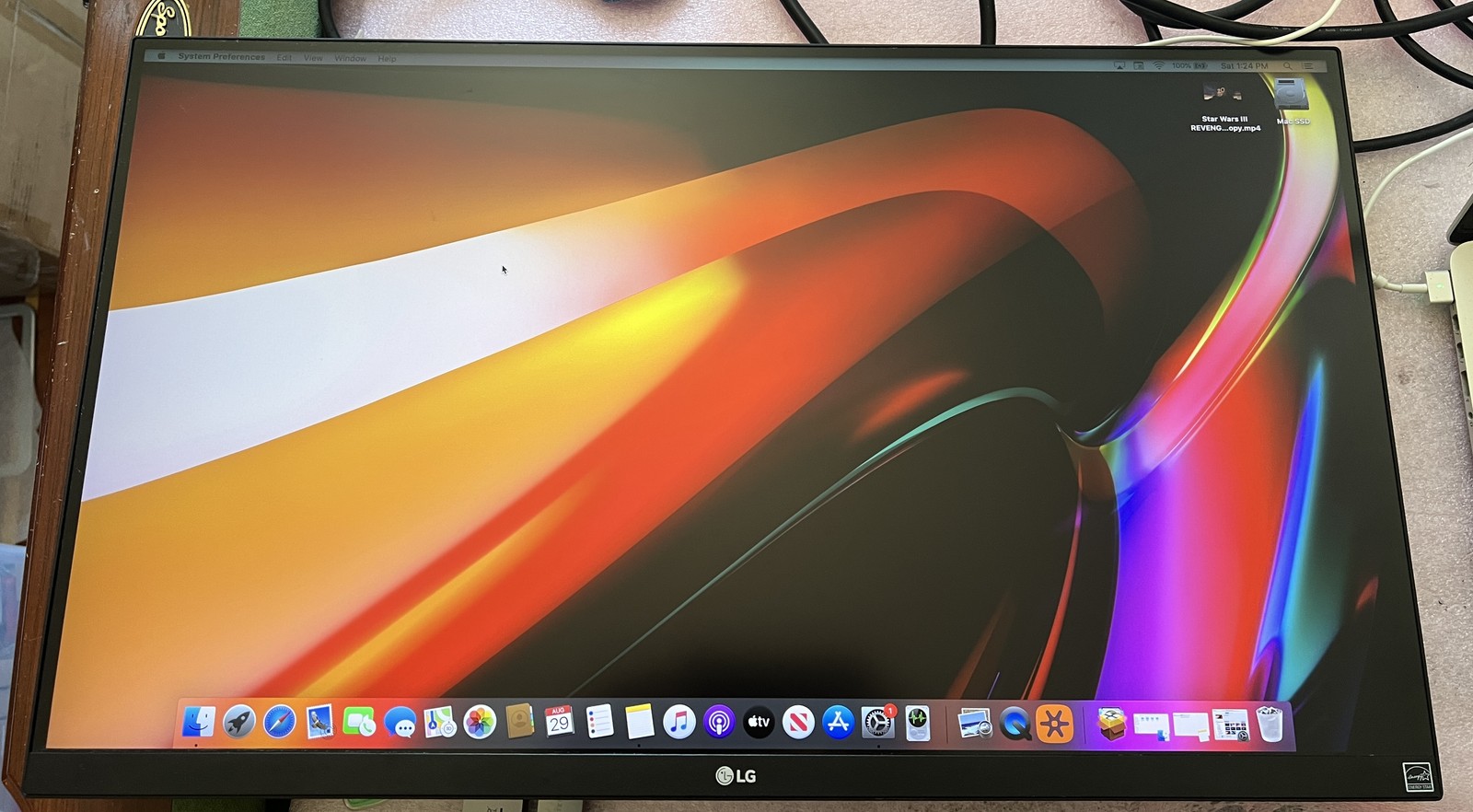The width and height of the screenshot is (1473, 812).
Task: Open Messages from the Dock
Action: click(x=400, y=723)
